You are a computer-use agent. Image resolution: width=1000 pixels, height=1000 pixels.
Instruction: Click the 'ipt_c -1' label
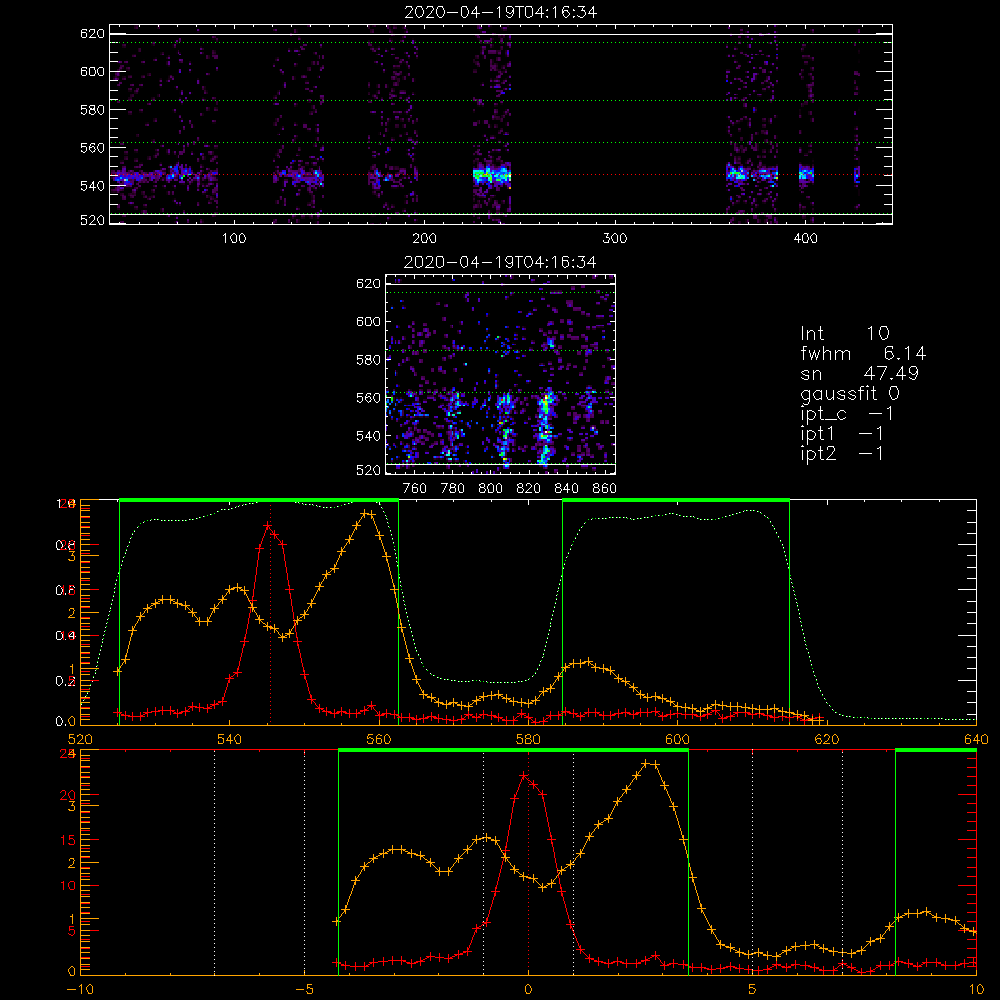coord(847,414)
